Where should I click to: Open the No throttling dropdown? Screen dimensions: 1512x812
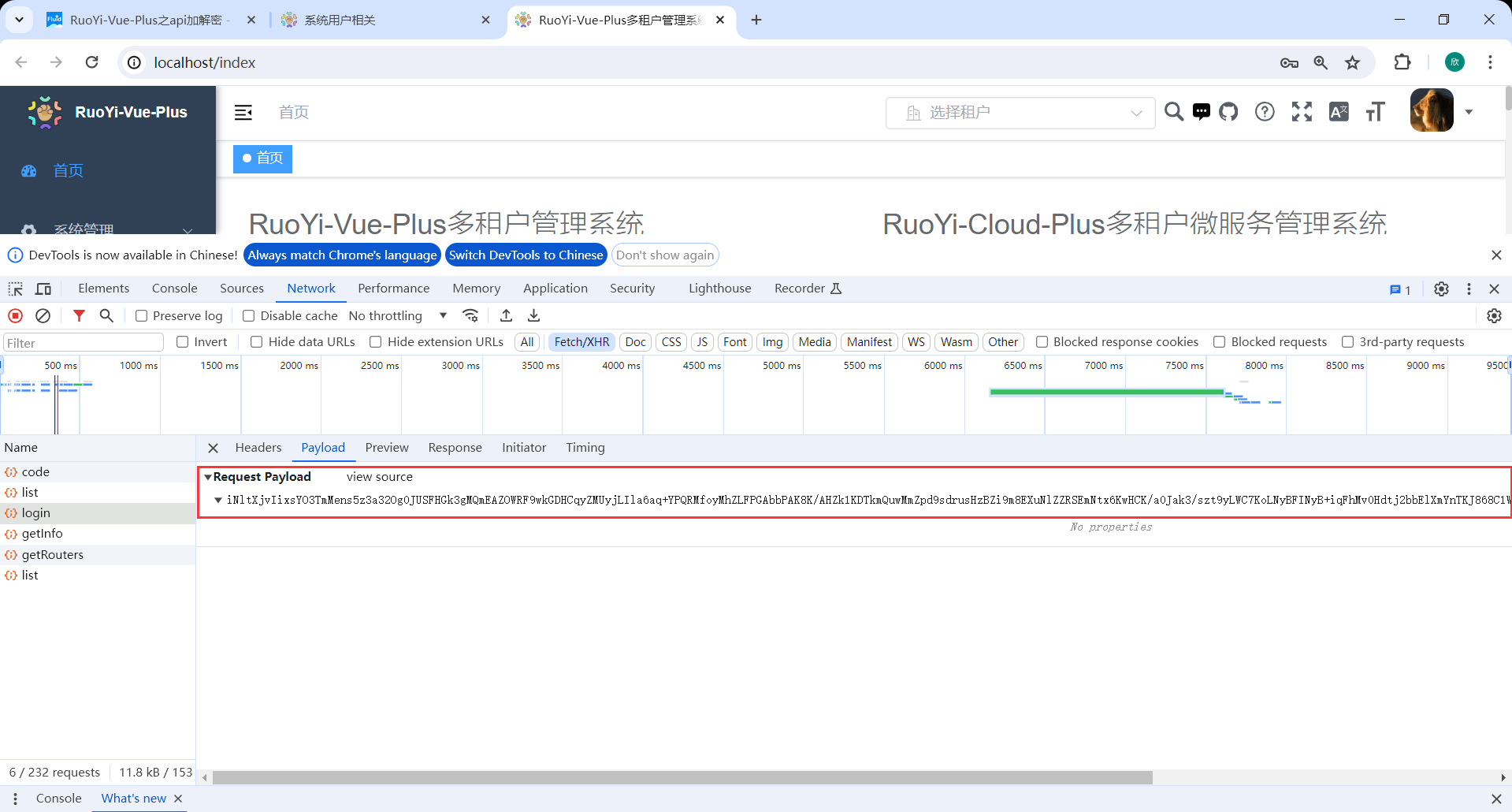point(397,315)
